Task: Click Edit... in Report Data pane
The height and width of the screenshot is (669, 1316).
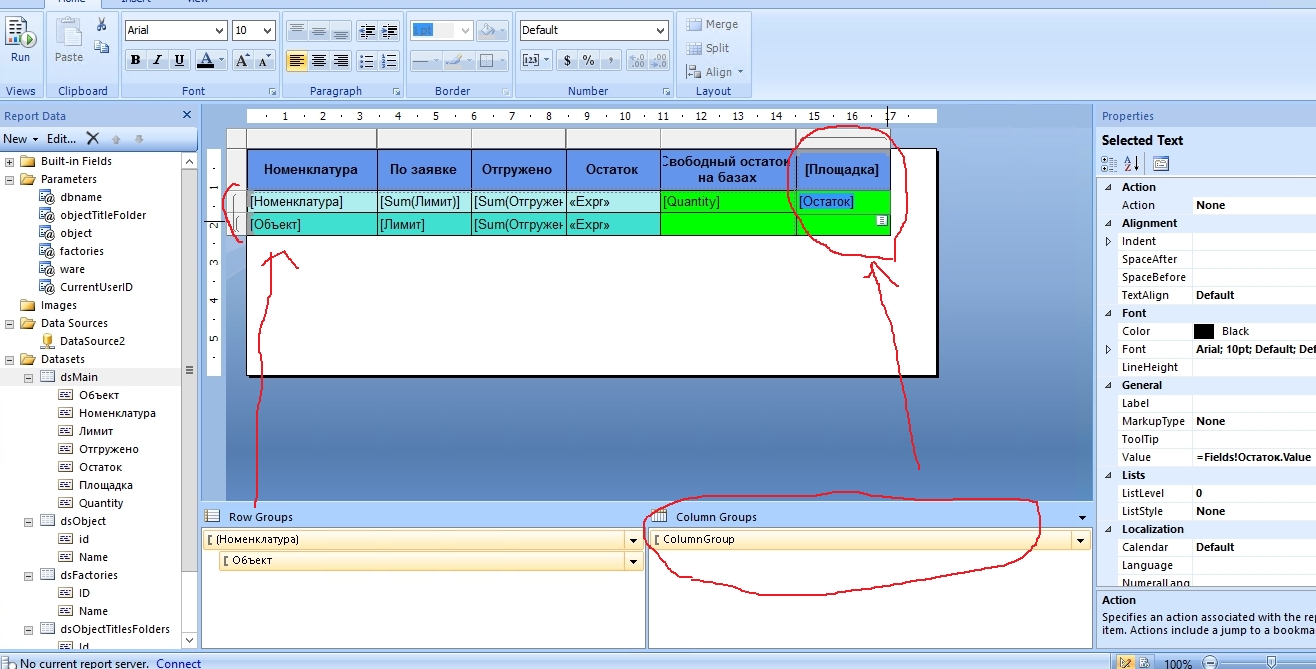Action: pyautogui.click(x=61, y=139)
